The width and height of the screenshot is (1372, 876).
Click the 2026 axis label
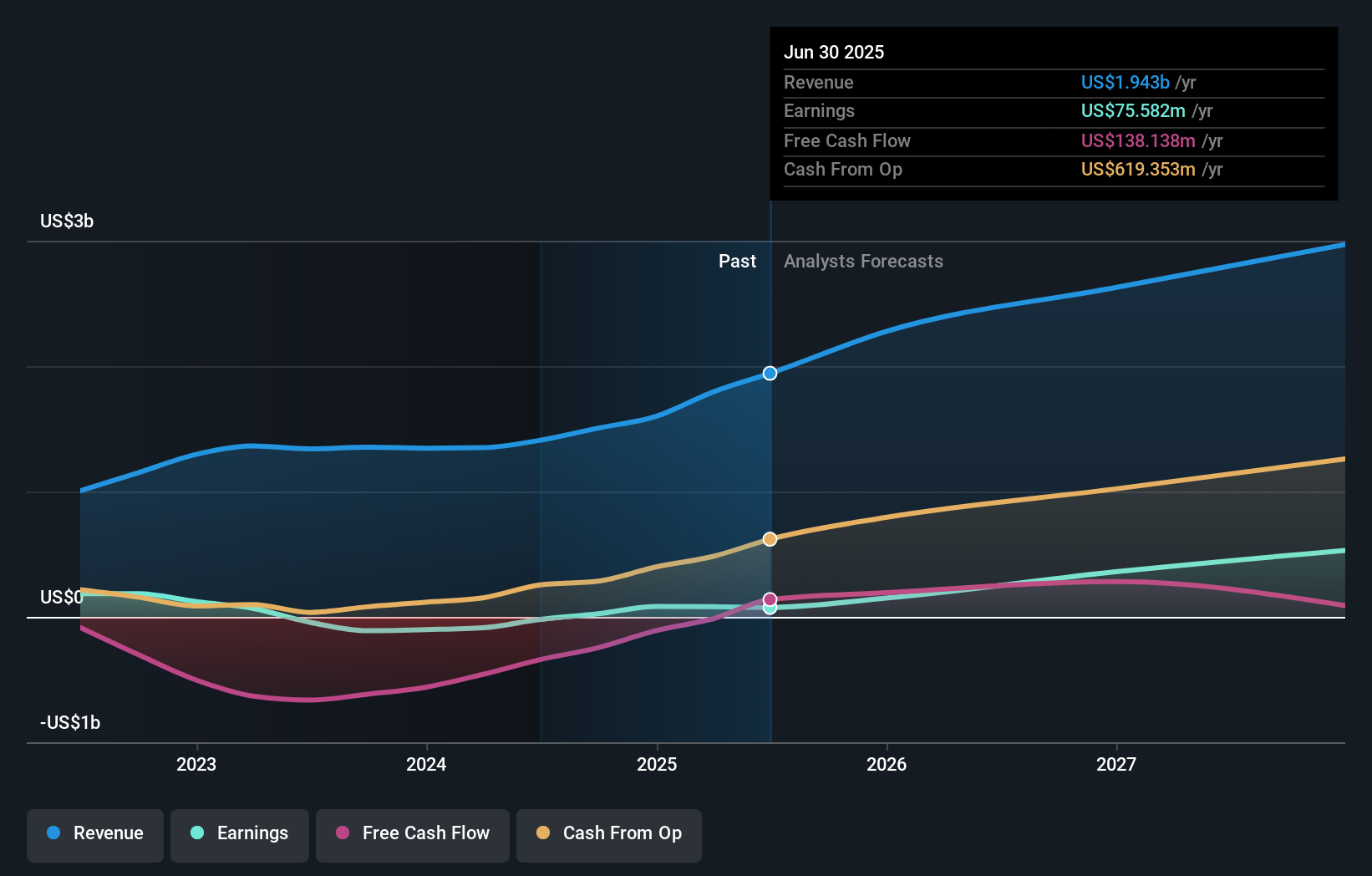coord(887,763)
